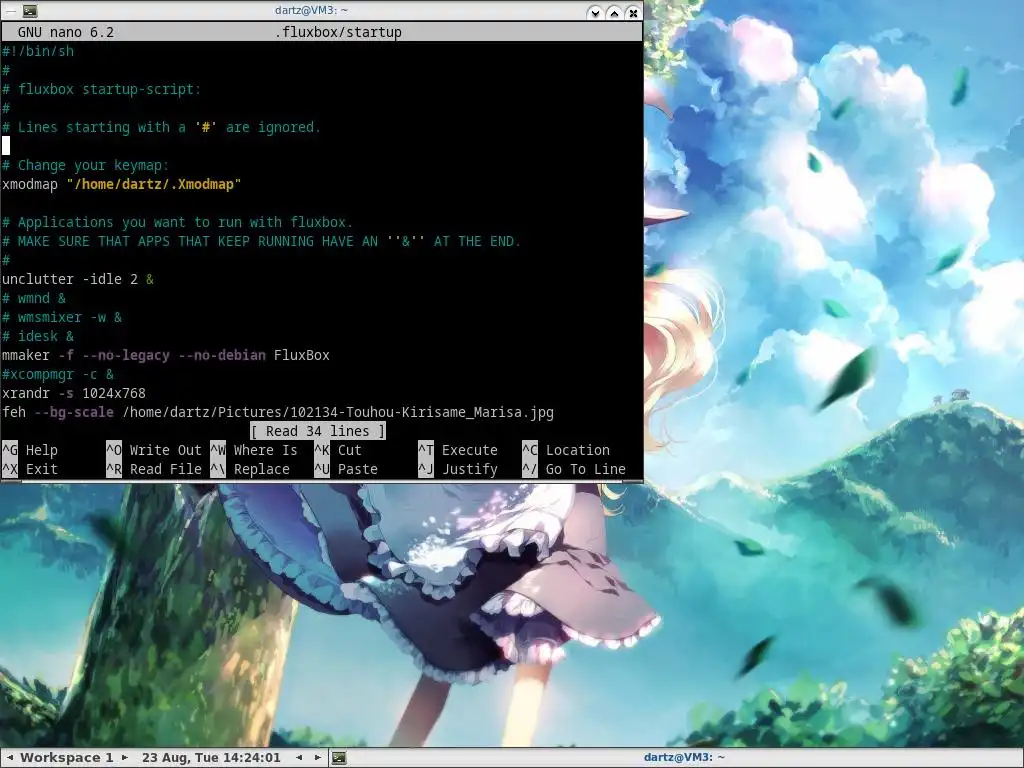The height and width of the screenshot is (768, 1024).
Task: Click the ^U Paste shortcut
Action: pyautogui.click(x=346, y=469)
